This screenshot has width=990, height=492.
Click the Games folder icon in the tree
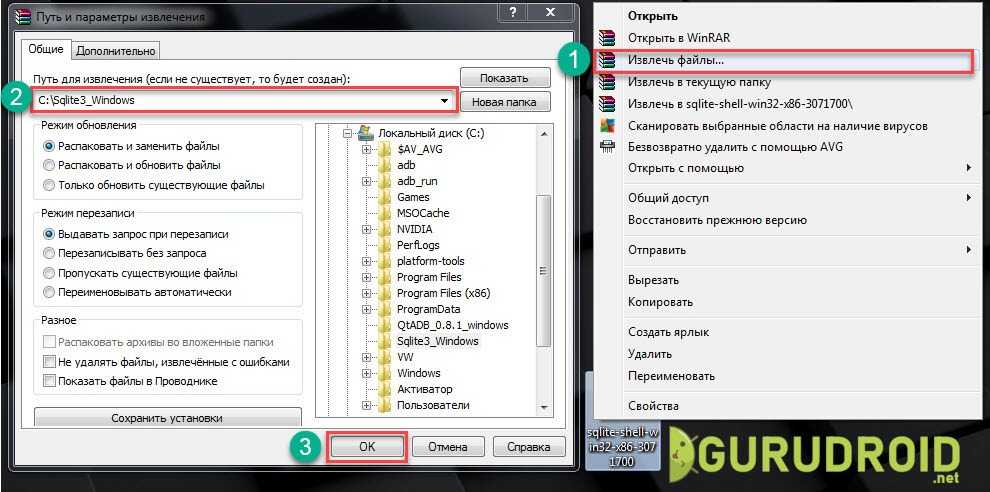(x=384, y=197)
